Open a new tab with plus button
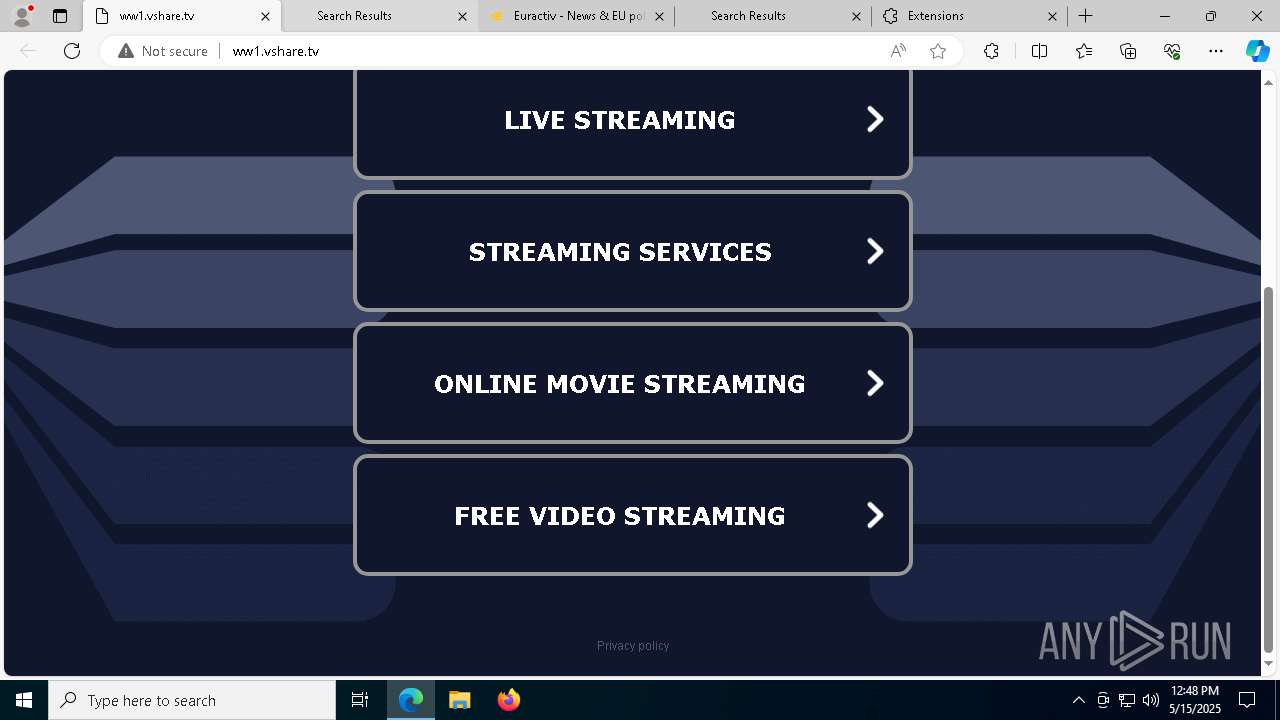Image resolution: width=1280 pixels, height=720 pixels. click(1086, 16)
